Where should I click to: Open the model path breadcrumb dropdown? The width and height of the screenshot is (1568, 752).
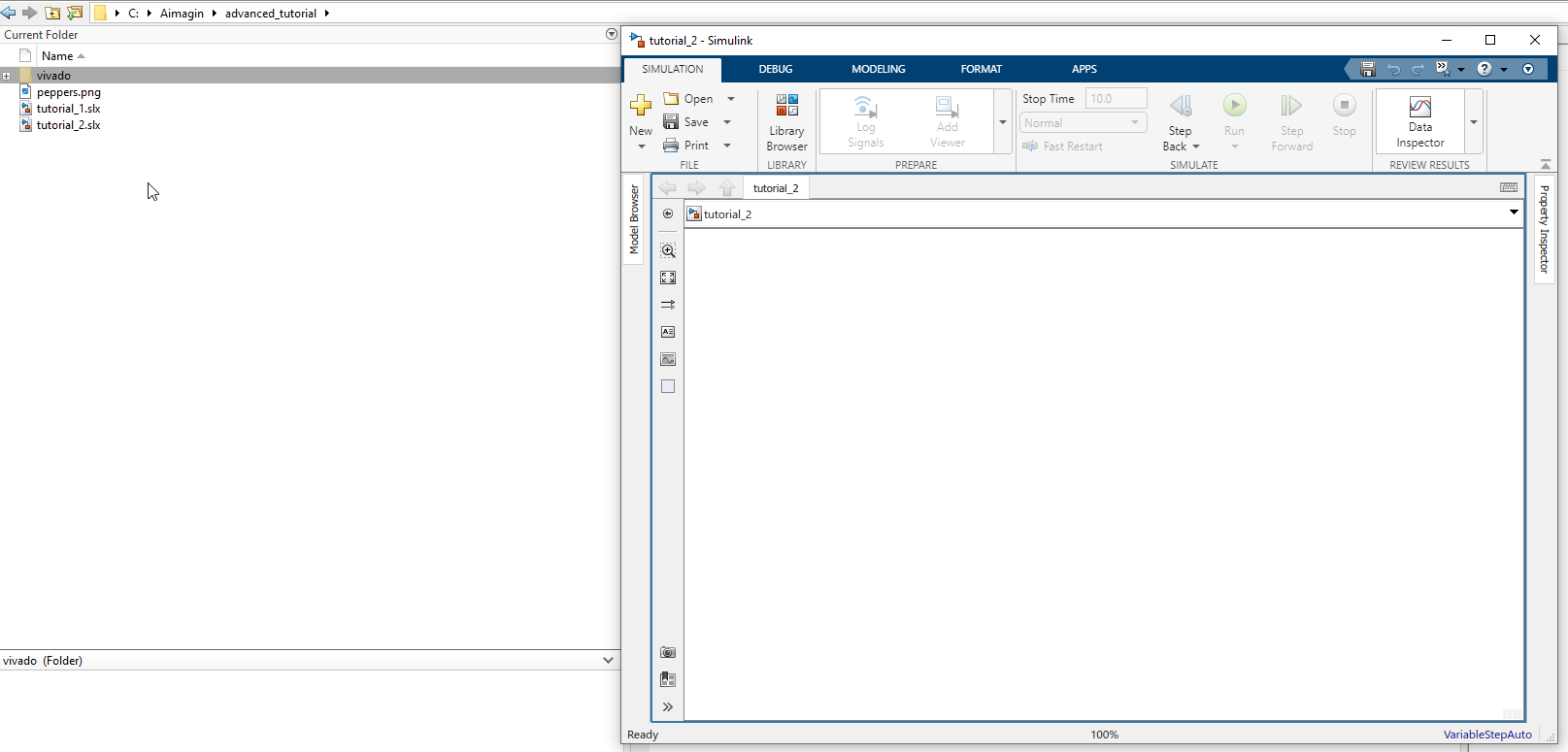click(1514, 213)
